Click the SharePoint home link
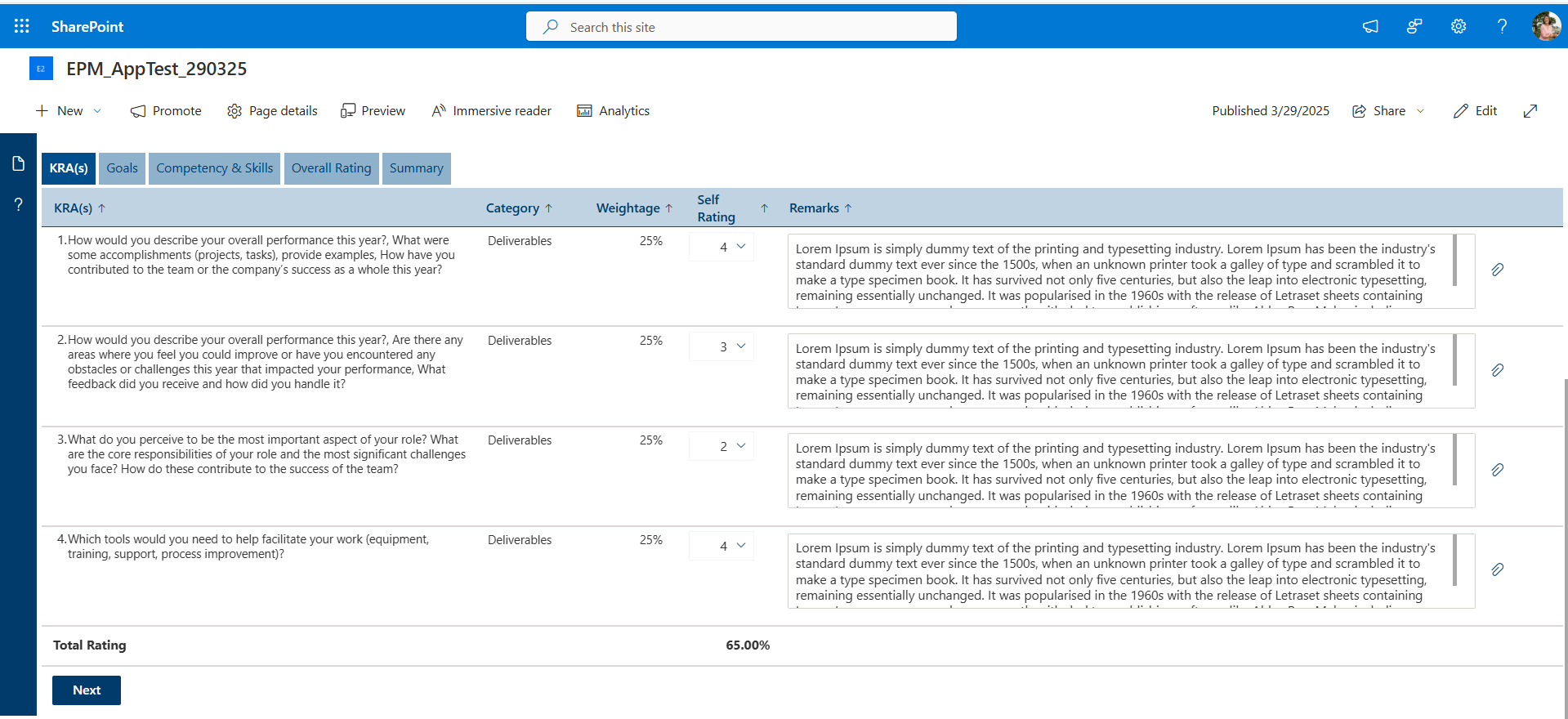Screen dimensions: 1568x719 (x=87, y=27)
